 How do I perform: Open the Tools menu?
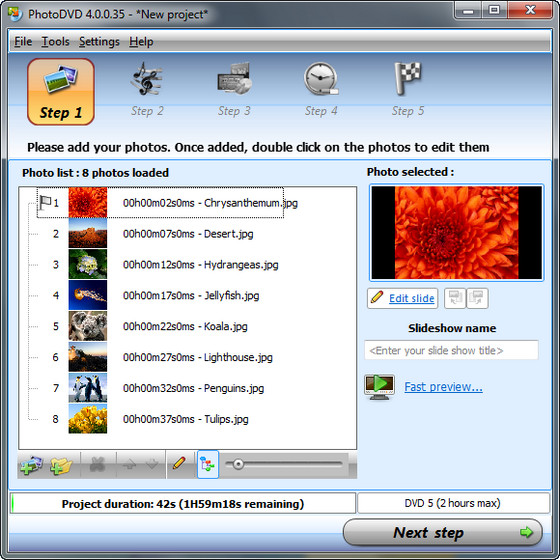coord(55,42)
